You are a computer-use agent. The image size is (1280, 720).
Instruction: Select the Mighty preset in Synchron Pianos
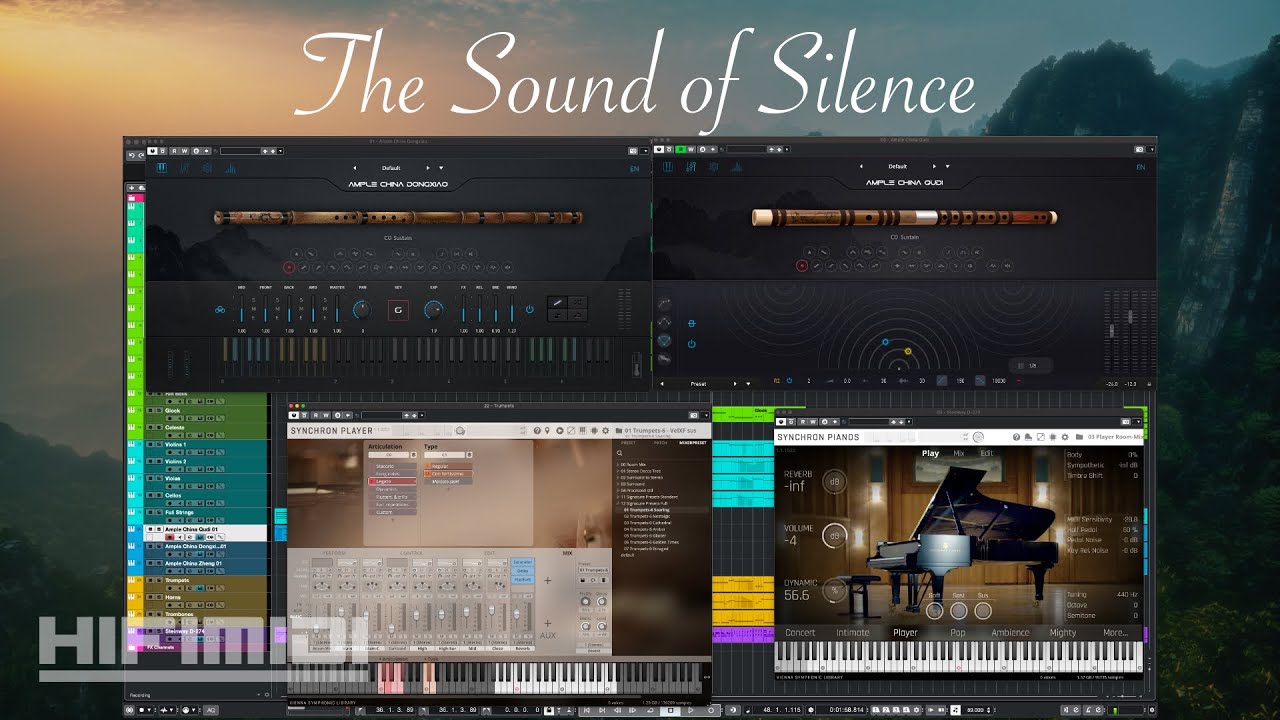pos(1063,632)
